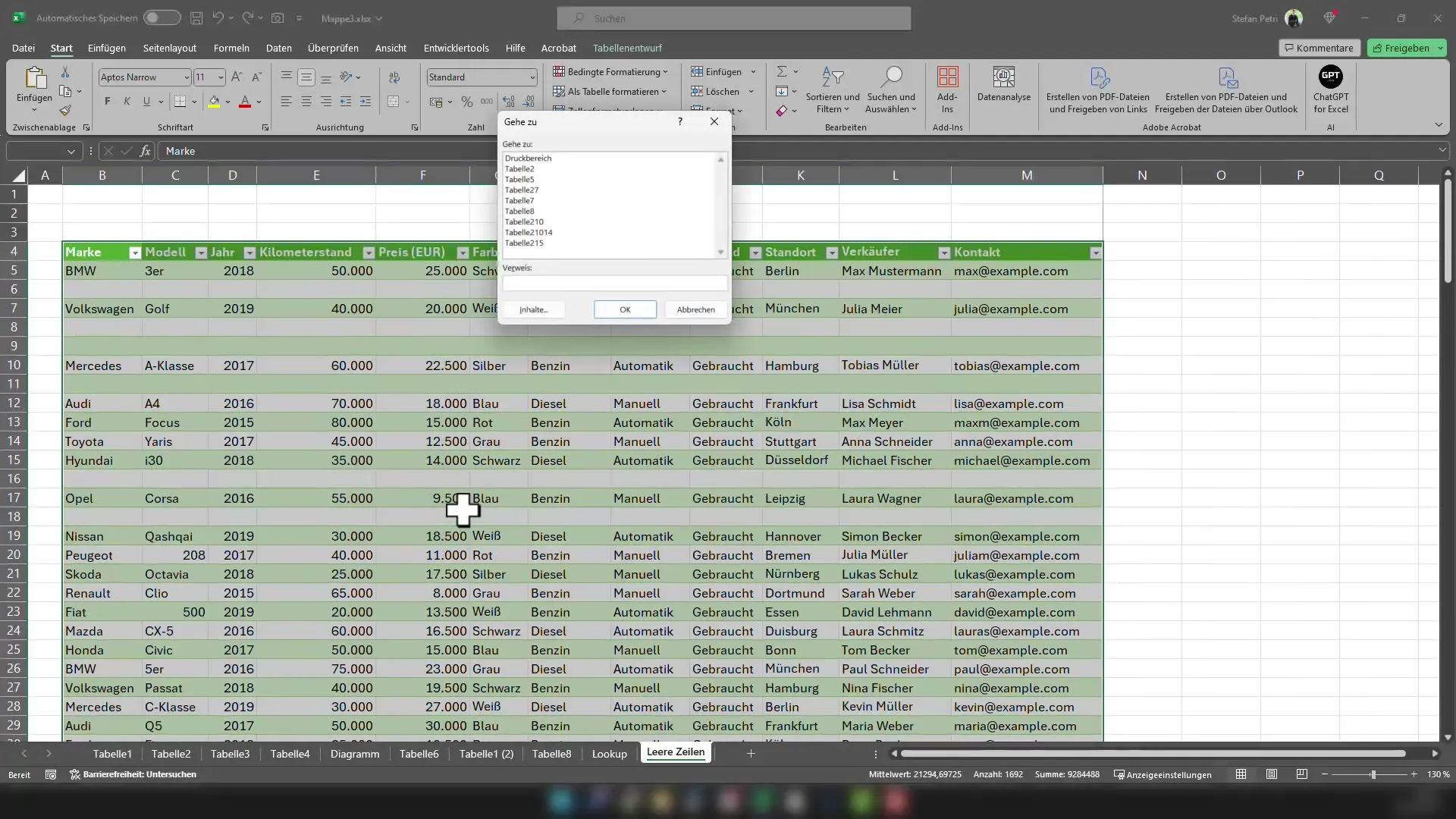Click the yellow fill color swatch
The width and height of the screenshot is (1456, 819).
tap(214, 102)
